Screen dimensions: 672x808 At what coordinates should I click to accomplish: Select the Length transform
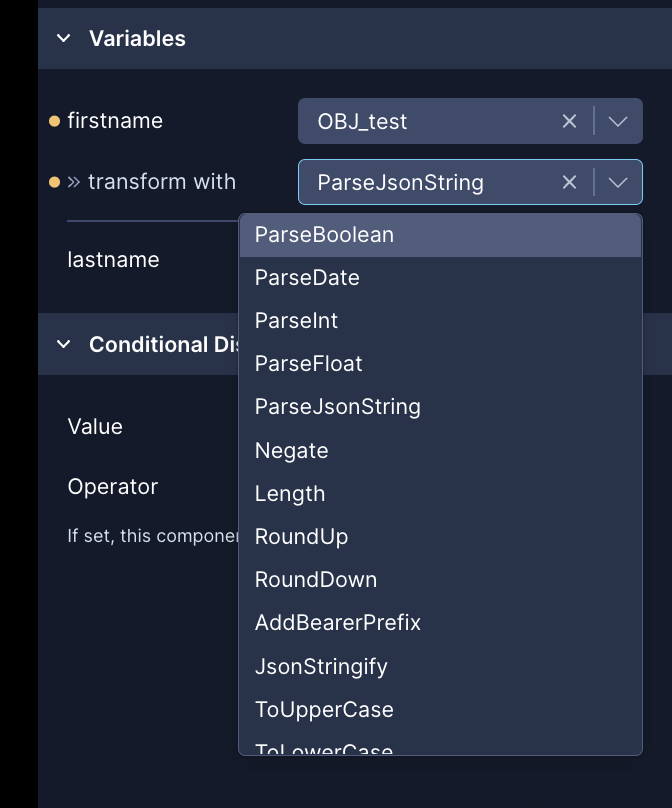pyautogui.click(x=289, y=493)
